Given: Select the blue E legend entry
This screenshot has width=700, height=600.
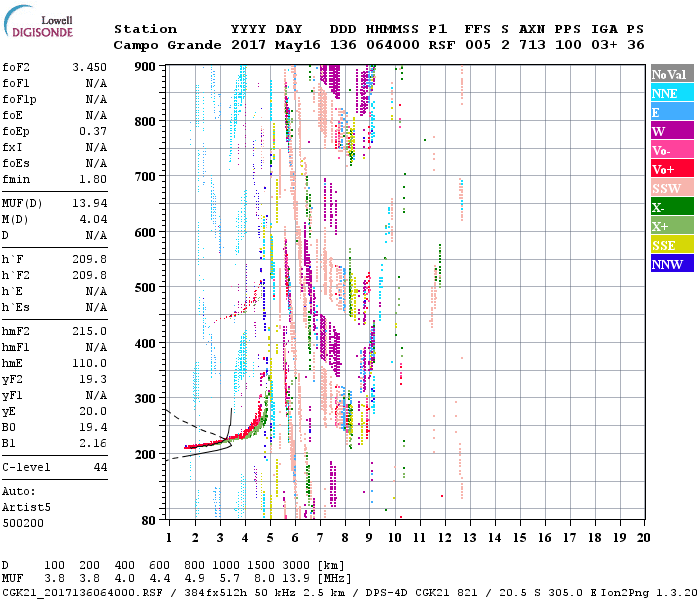Looking at the screenshot, I should tap(671, 112).
